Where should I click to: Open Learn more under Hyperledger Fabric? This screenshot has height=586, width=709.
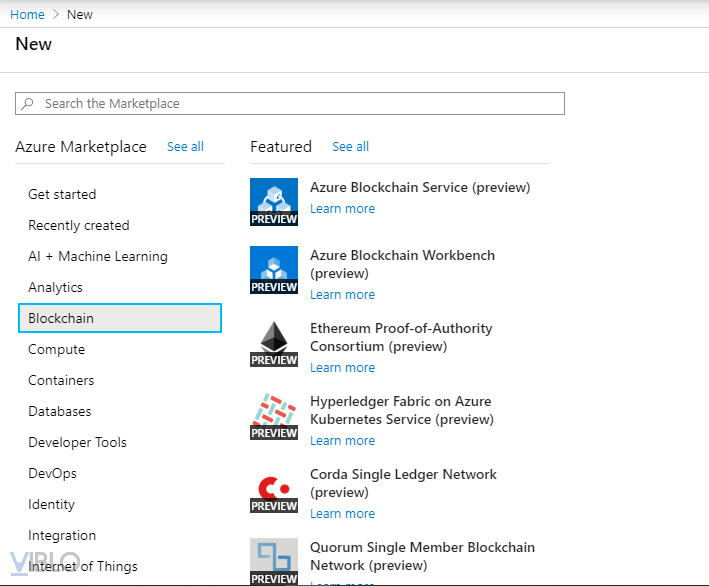(342, 441)
